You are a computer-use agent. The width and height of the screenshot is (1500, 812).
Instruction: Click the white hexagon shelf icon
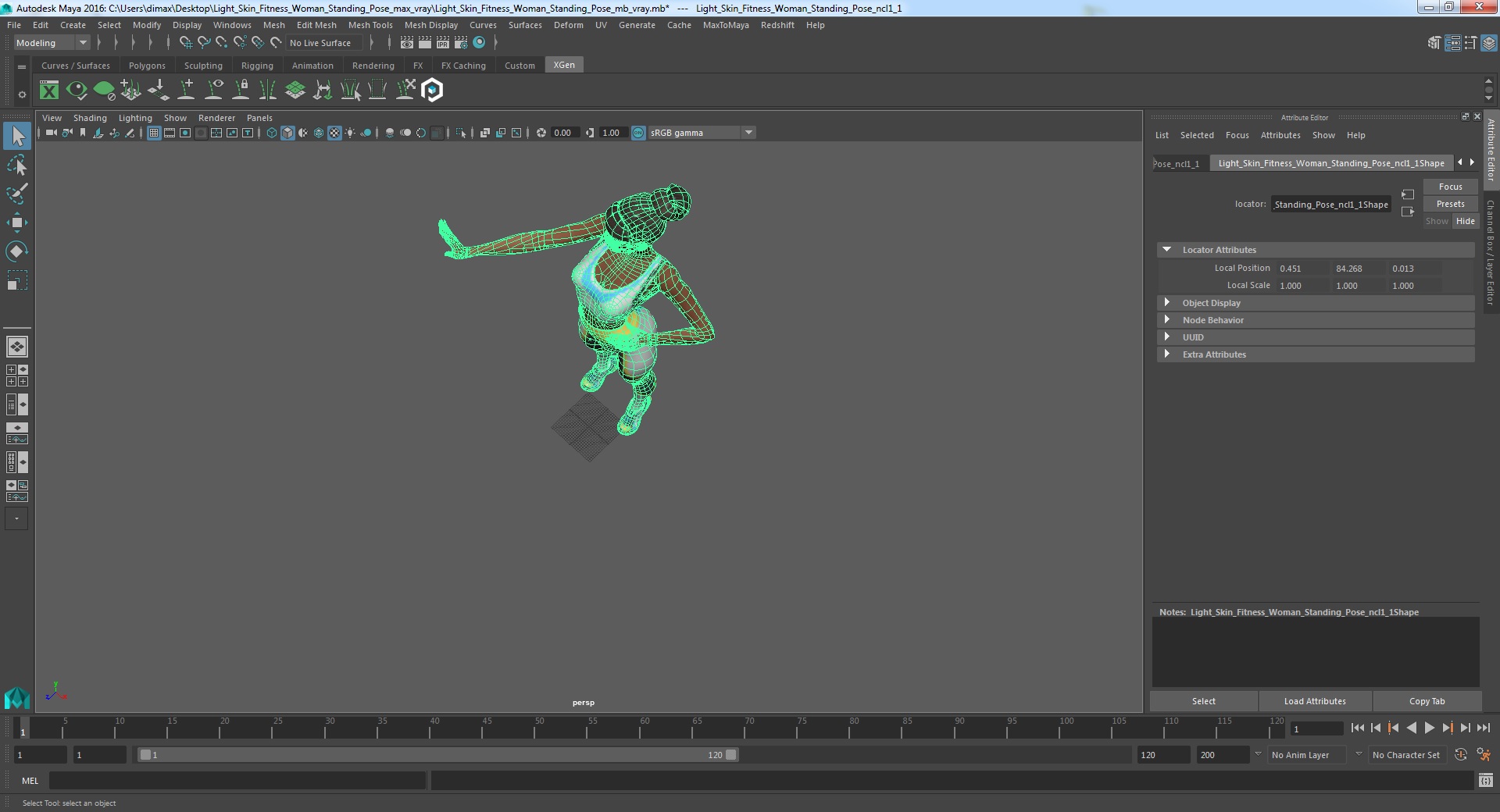pyautogui.click(x=432, y=91)
